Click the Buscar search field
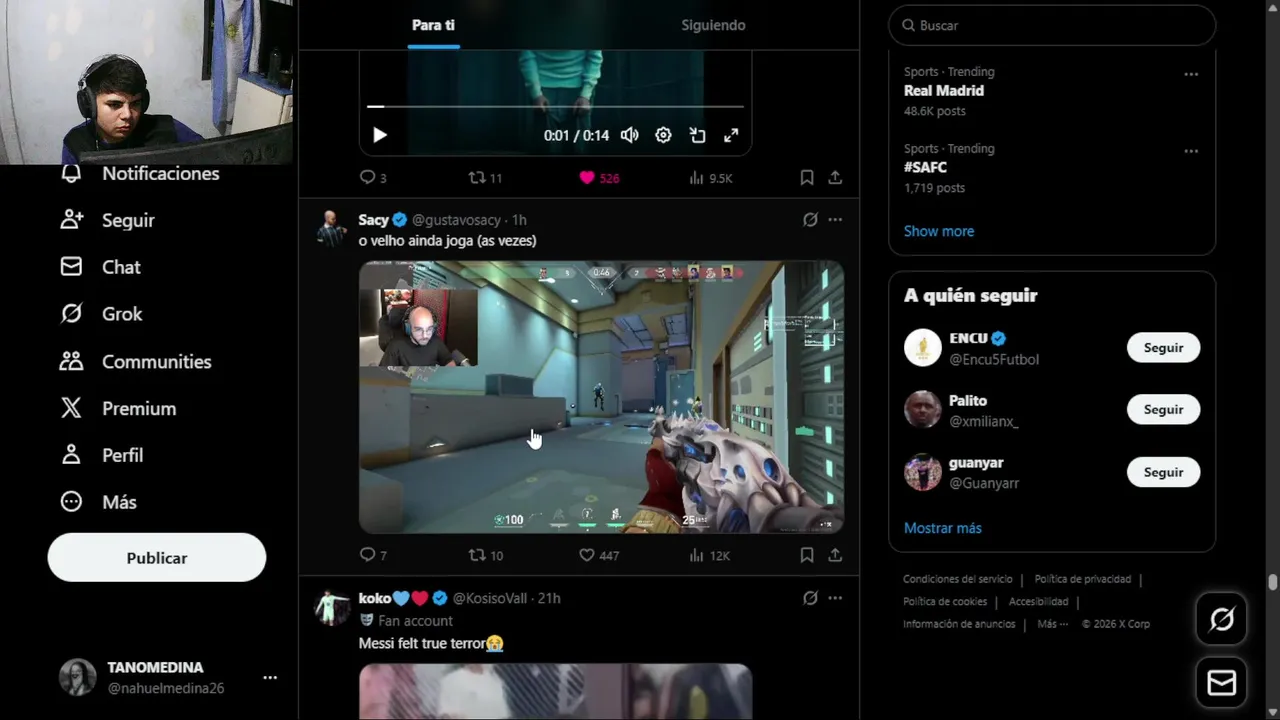Viewport: 1280px width, 720px height. 1052,25
